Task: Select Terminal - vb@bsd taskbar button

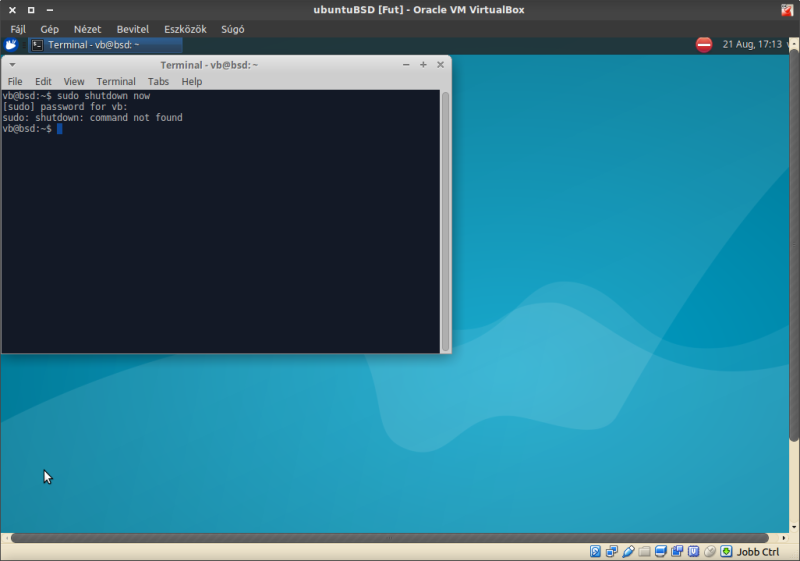Action: tap(105, 45)
